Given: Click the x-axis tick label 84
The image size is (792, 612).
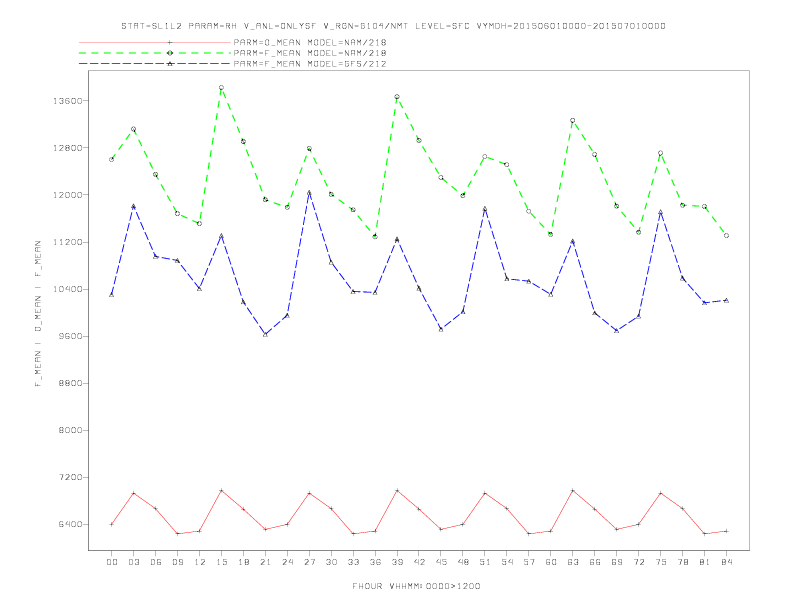Looking at the screenshot, I should point(726,562).
